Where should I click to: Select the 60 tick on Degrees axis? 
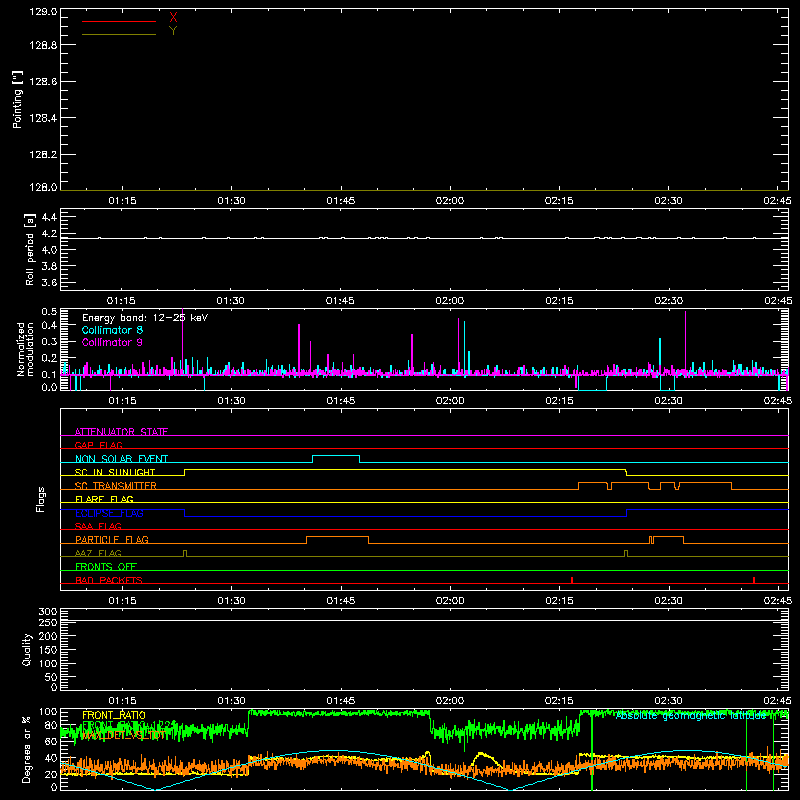51,741
